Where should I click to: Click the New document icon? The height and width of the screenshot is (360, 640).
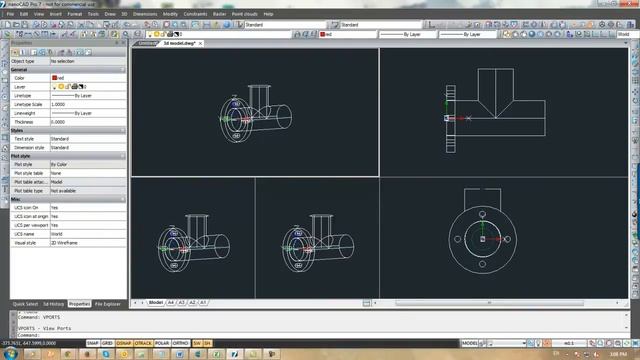click(7, 25)
